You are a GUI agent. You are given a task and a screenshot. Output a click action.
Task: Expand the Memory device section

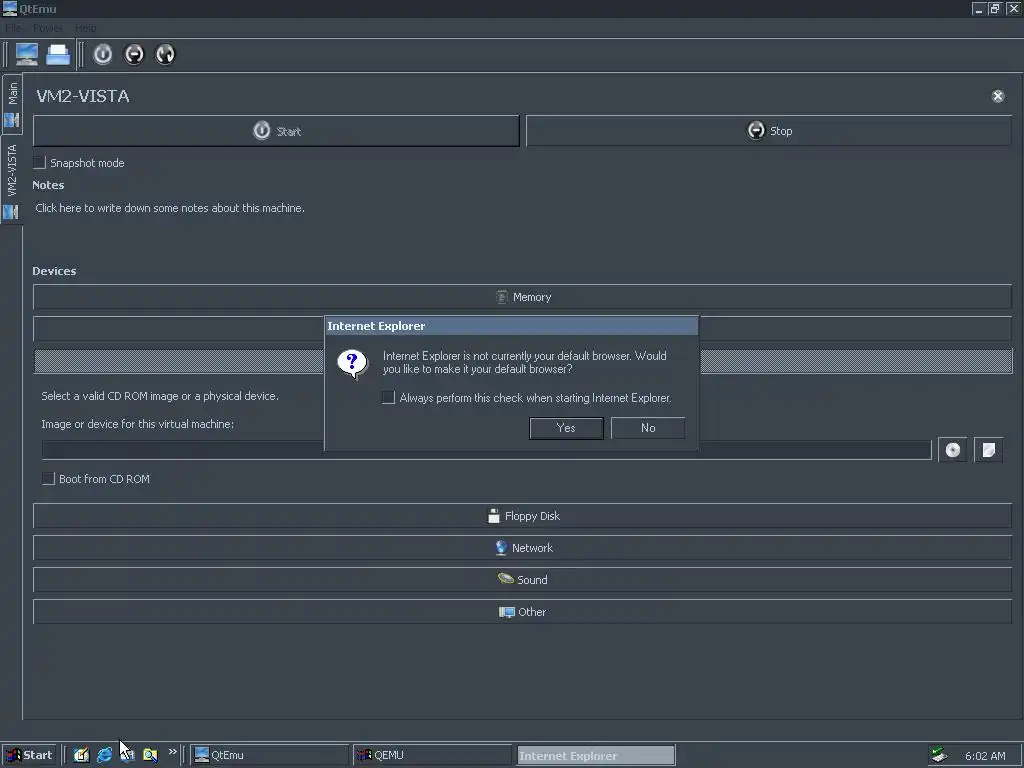coord(522,297)
